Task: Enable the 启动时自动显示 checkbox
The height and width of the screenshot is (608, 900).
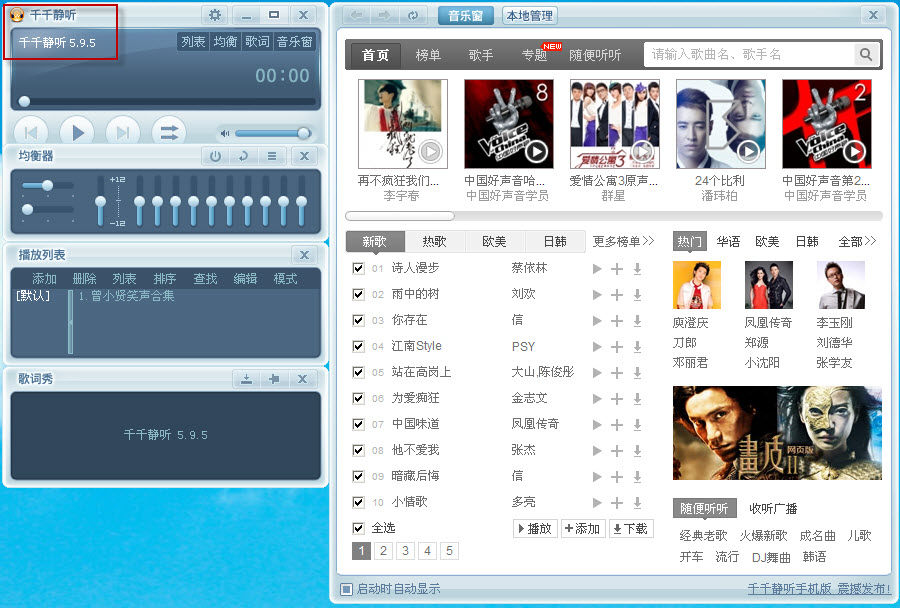Action: (345, 589)
